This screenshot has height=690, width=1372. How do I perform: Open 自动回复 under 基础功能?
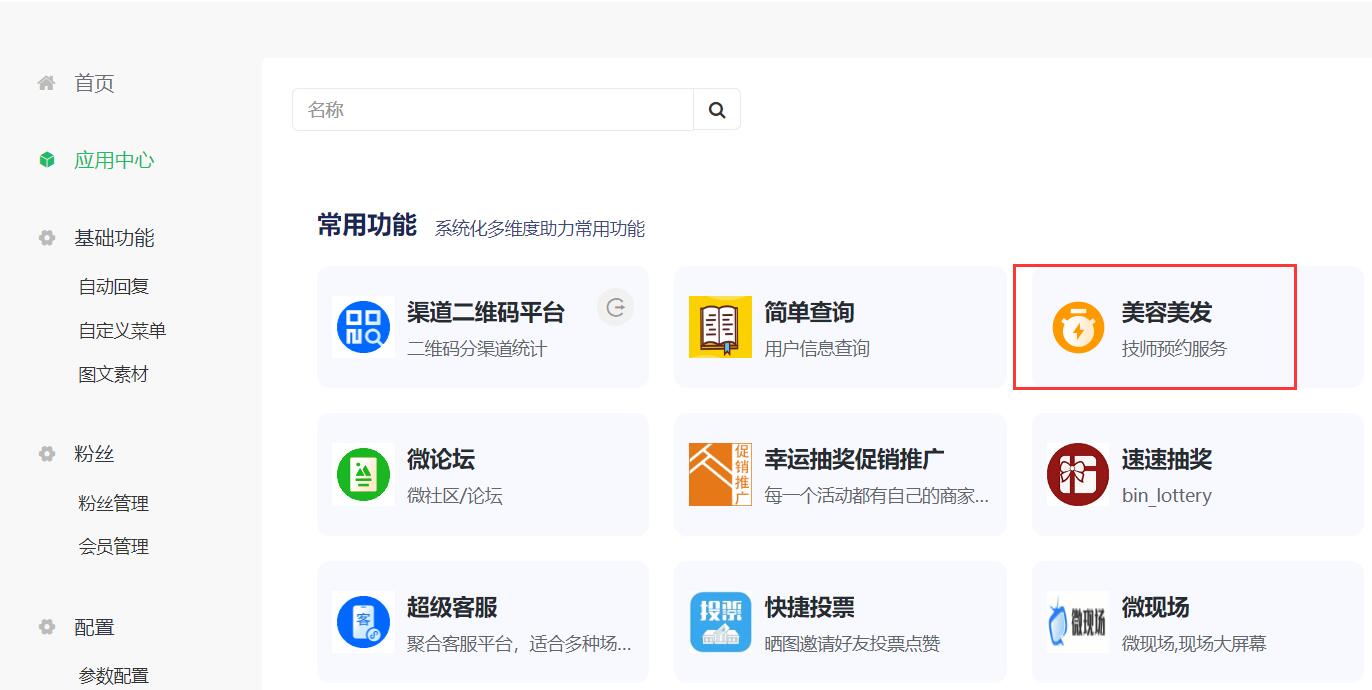click(114, 286)
